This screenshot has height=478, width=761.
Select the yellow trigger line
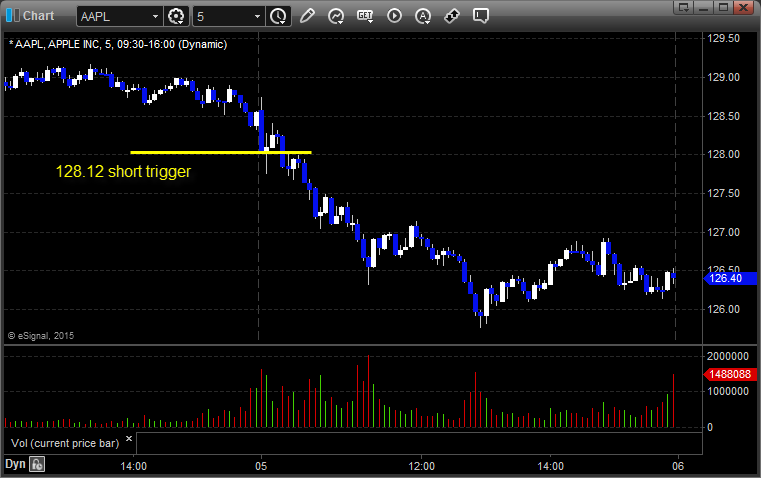coord(221,152)
